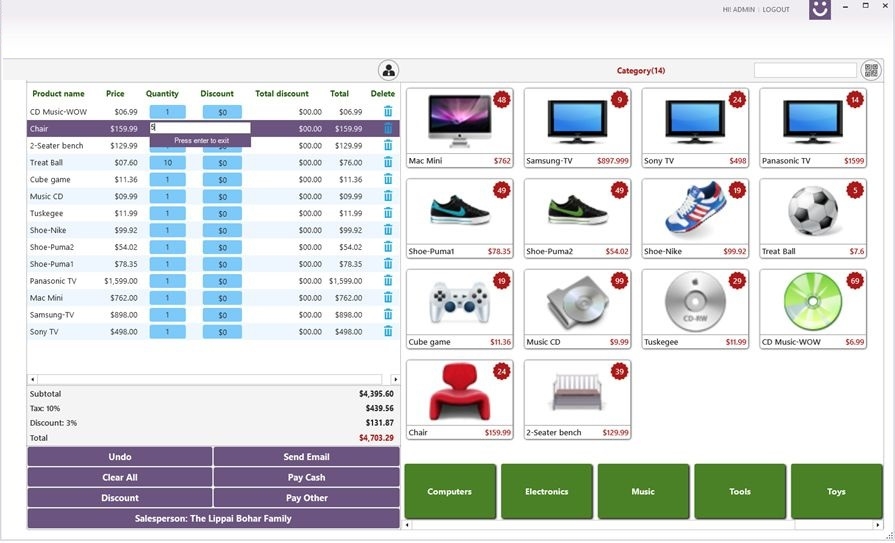Click the LOGOUT link
Viewport: 895px width, 543px height.
776,10
